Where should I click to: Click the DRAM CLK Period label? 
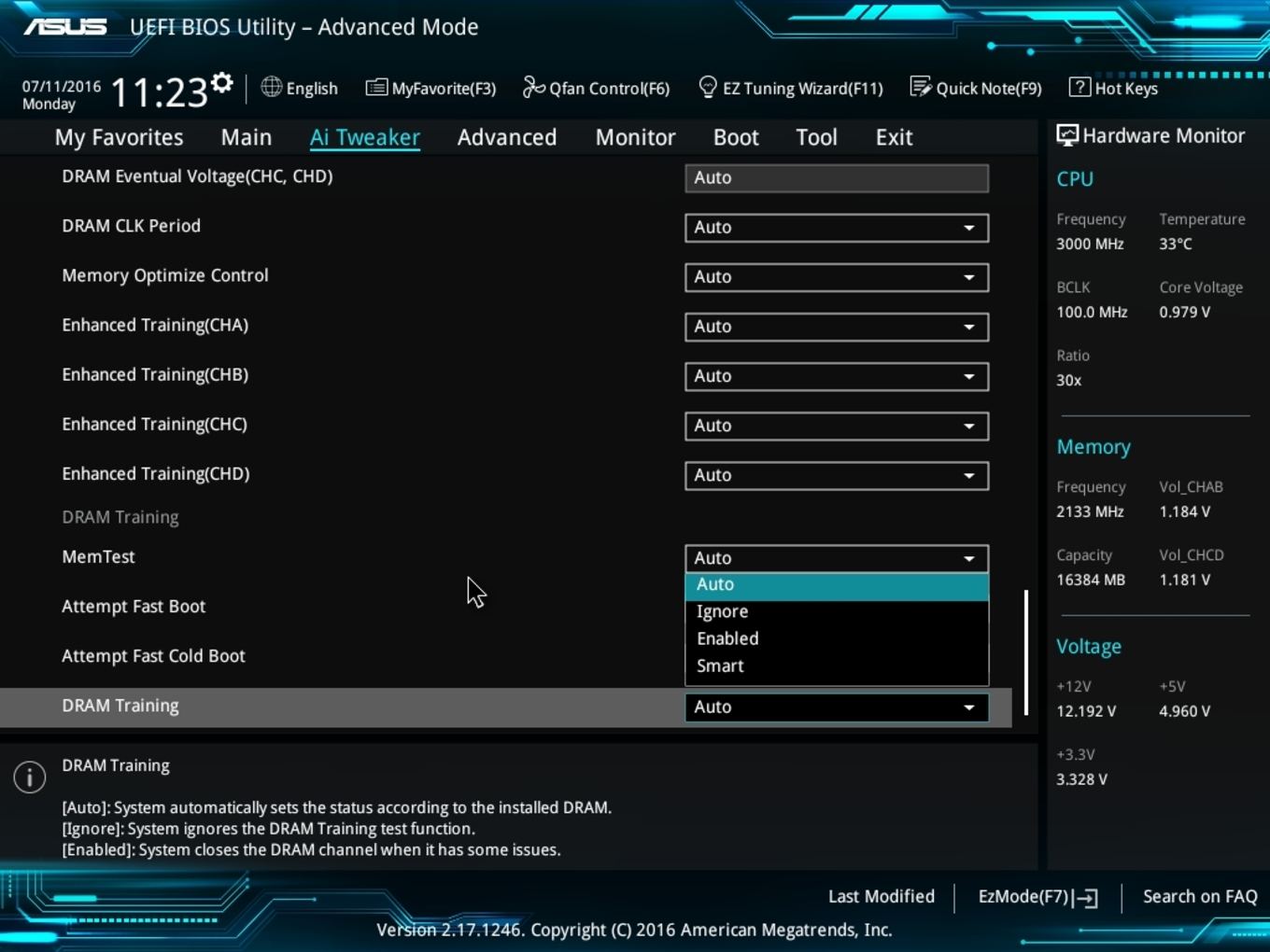131,226
